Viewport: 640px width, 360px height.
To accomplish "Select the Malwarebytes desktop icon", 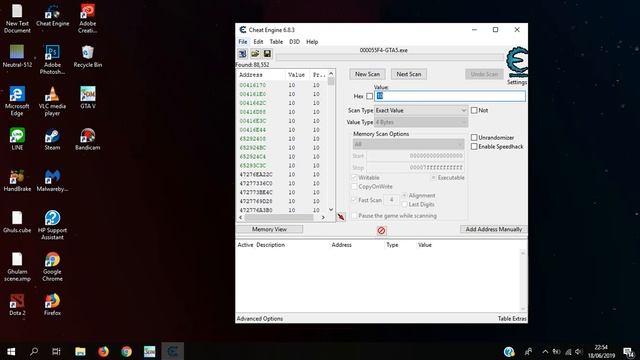I will 52,181.
